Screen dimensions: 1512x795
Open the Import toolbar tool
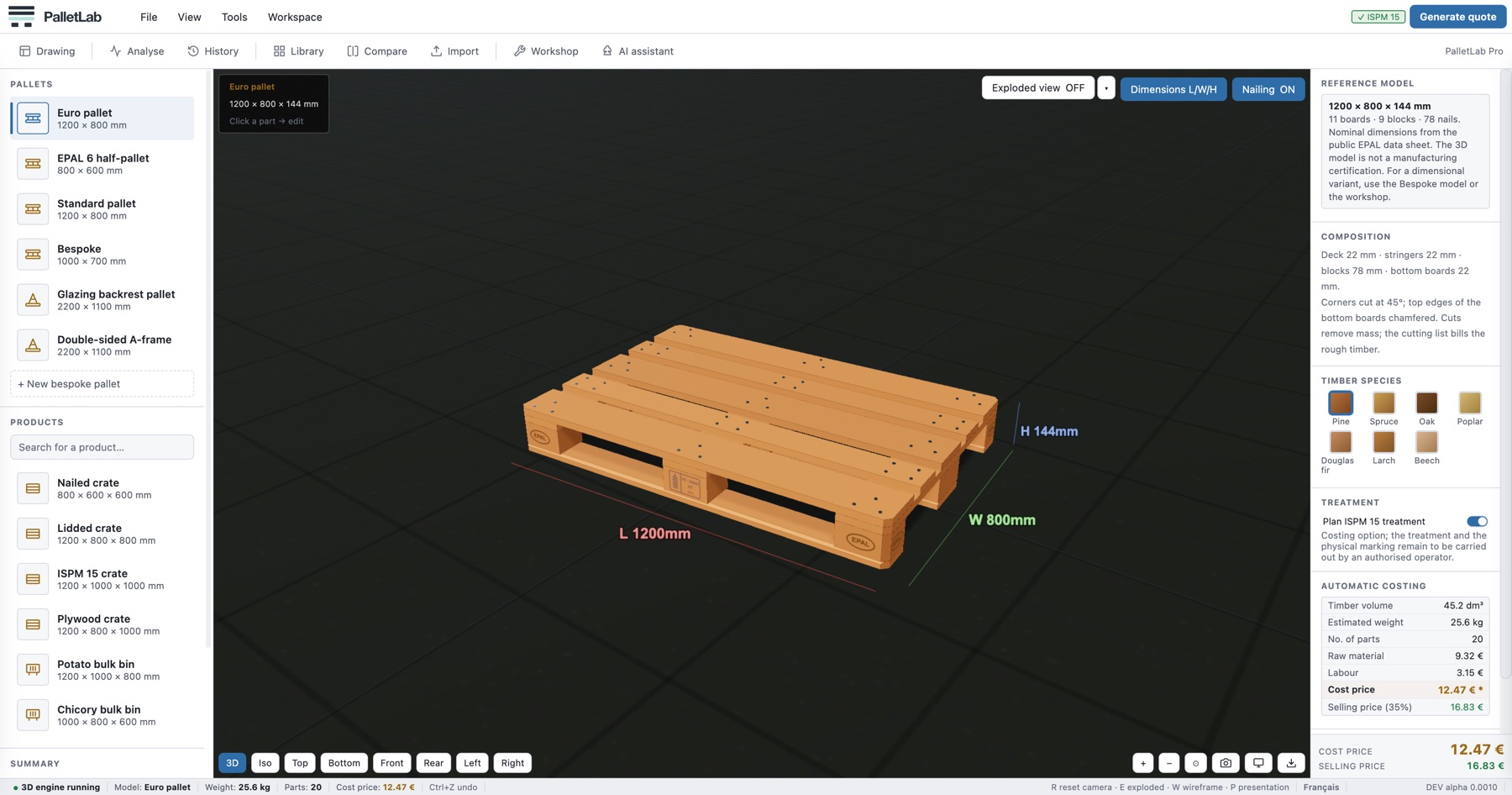[454, 51]
